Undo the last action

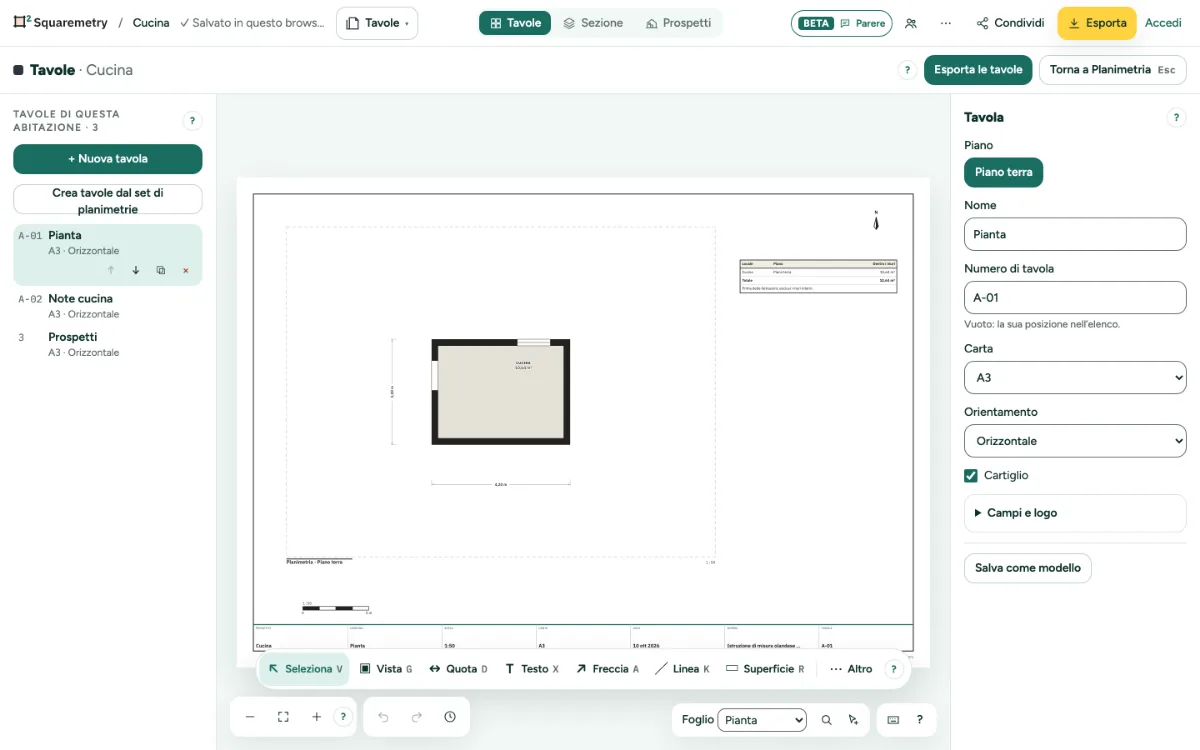coord(383,717)
